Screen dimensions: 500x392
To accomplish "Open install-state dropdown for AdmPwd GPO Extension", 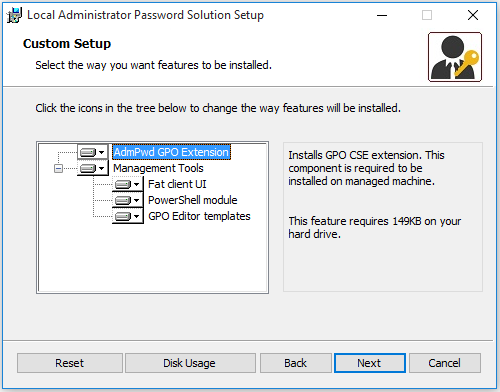I will (93, 152).
